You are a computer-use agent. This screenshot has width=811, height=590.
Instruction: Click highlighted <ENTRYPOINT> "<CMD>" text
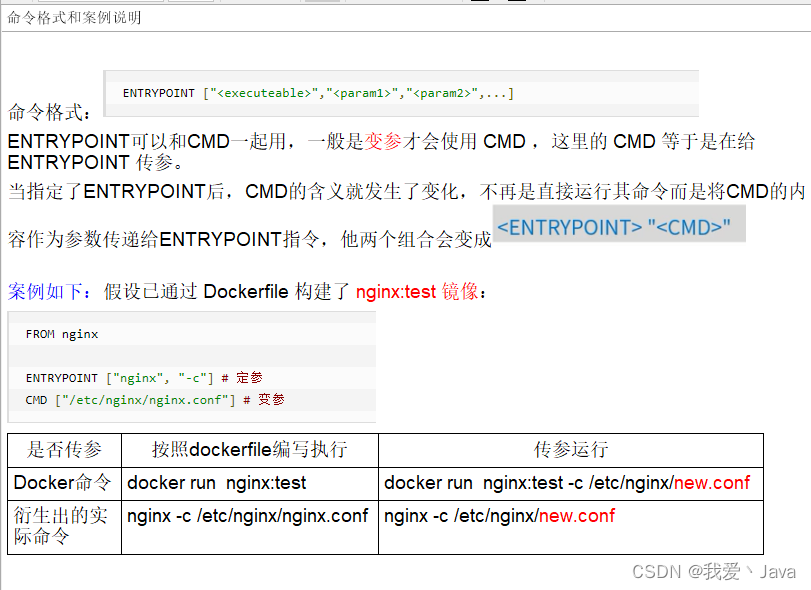(x=614, y=227)
